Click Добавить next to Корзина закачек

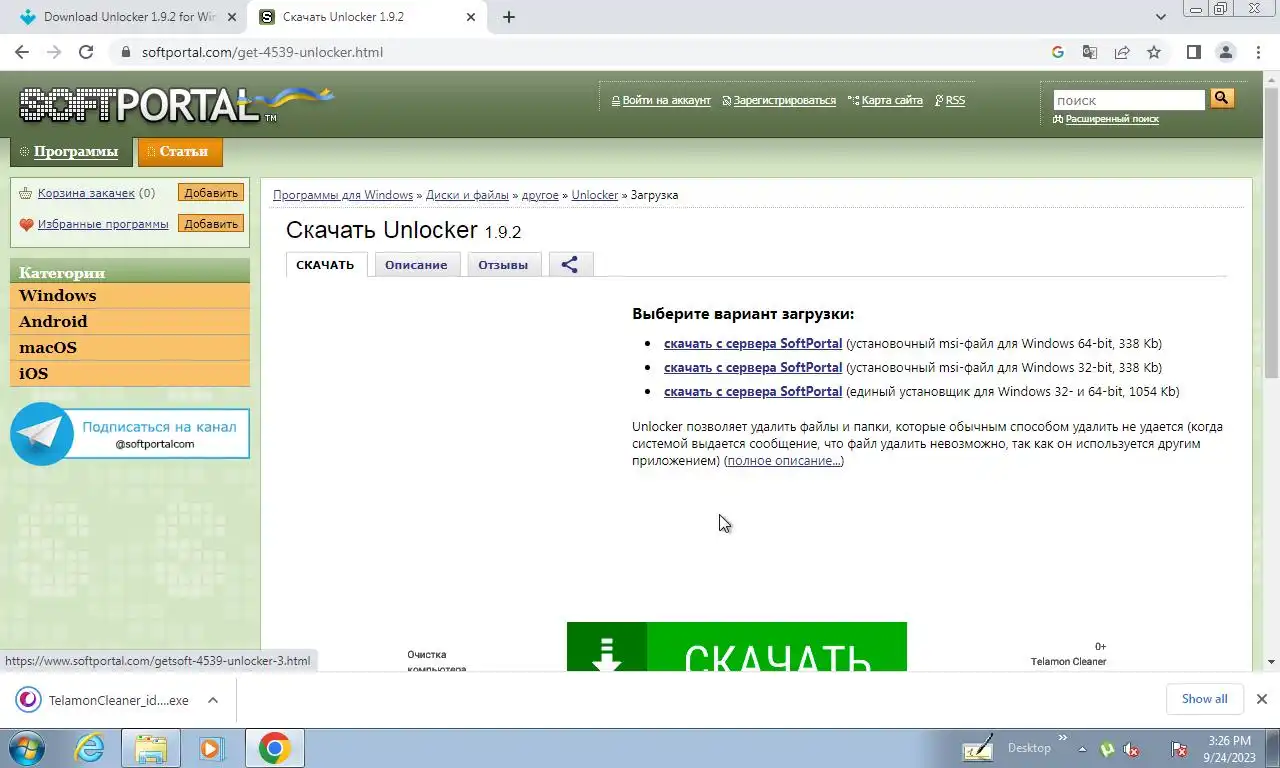tap(211, 193)
